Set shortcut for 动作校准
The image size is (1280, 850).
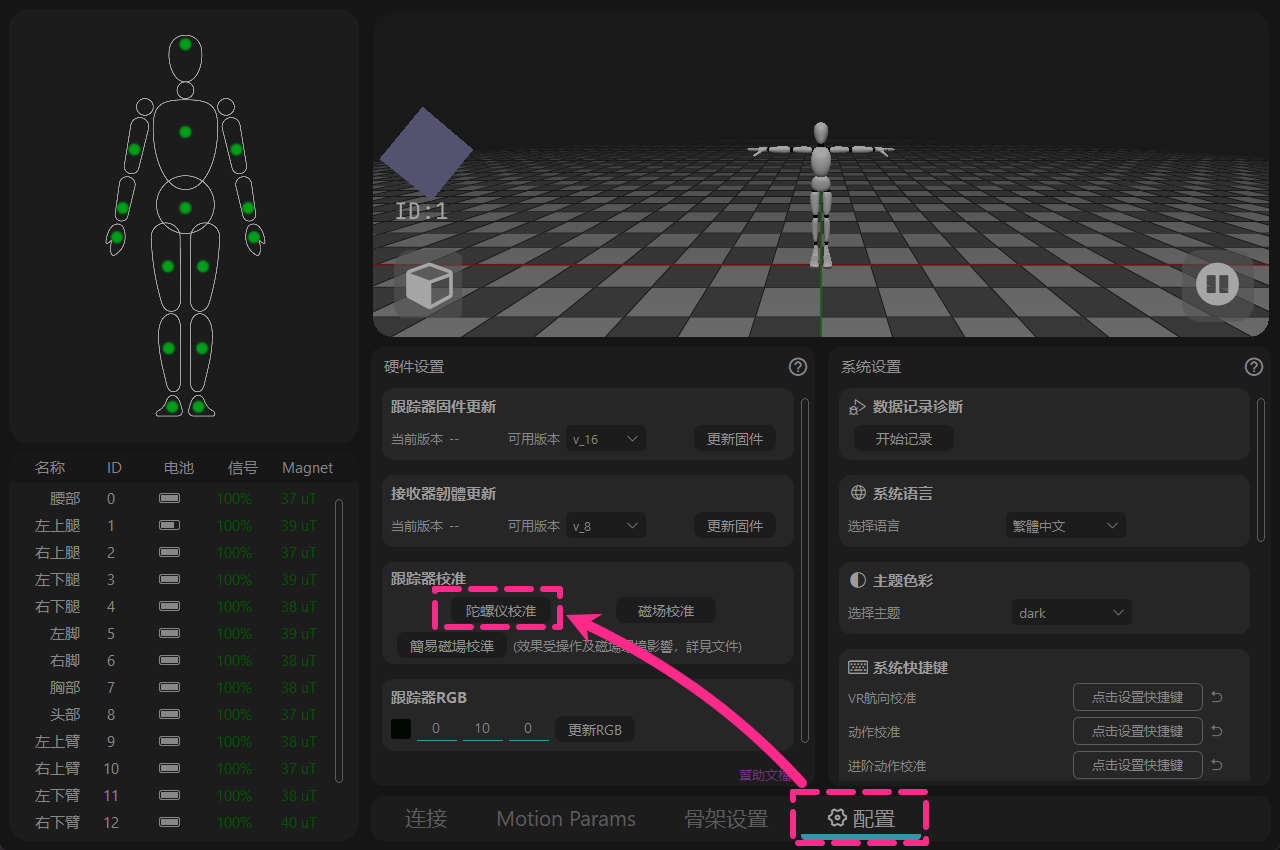point(1138,731)
